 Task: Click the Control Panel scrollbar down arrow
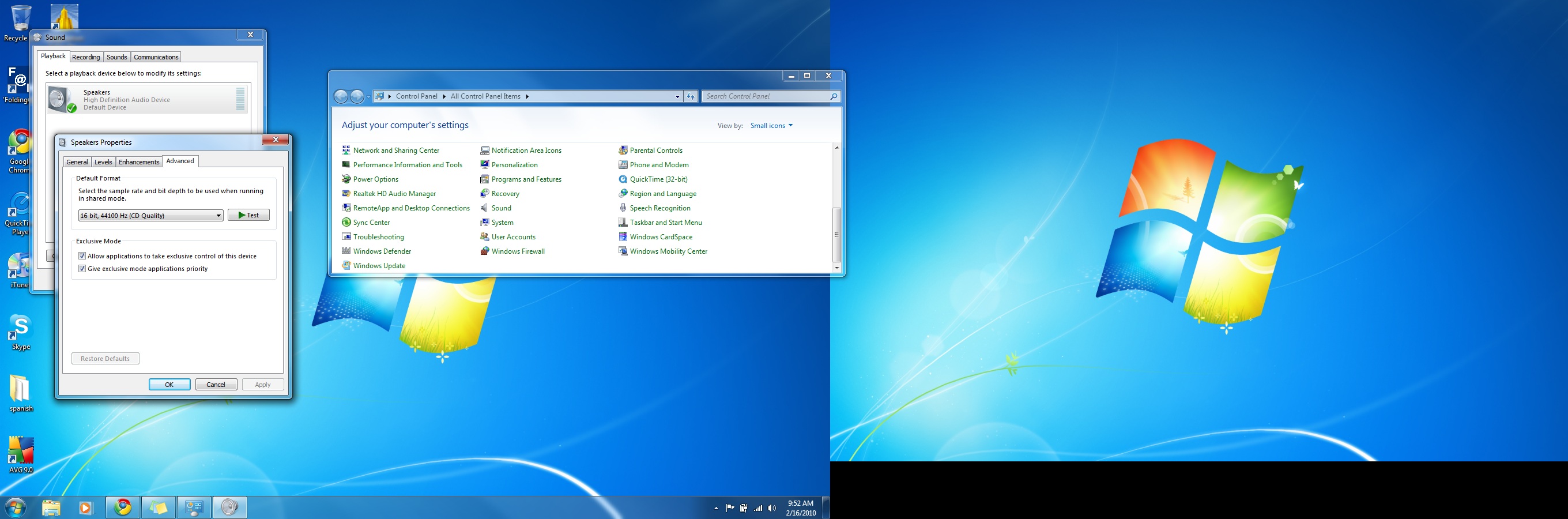(x=837, y=268)
